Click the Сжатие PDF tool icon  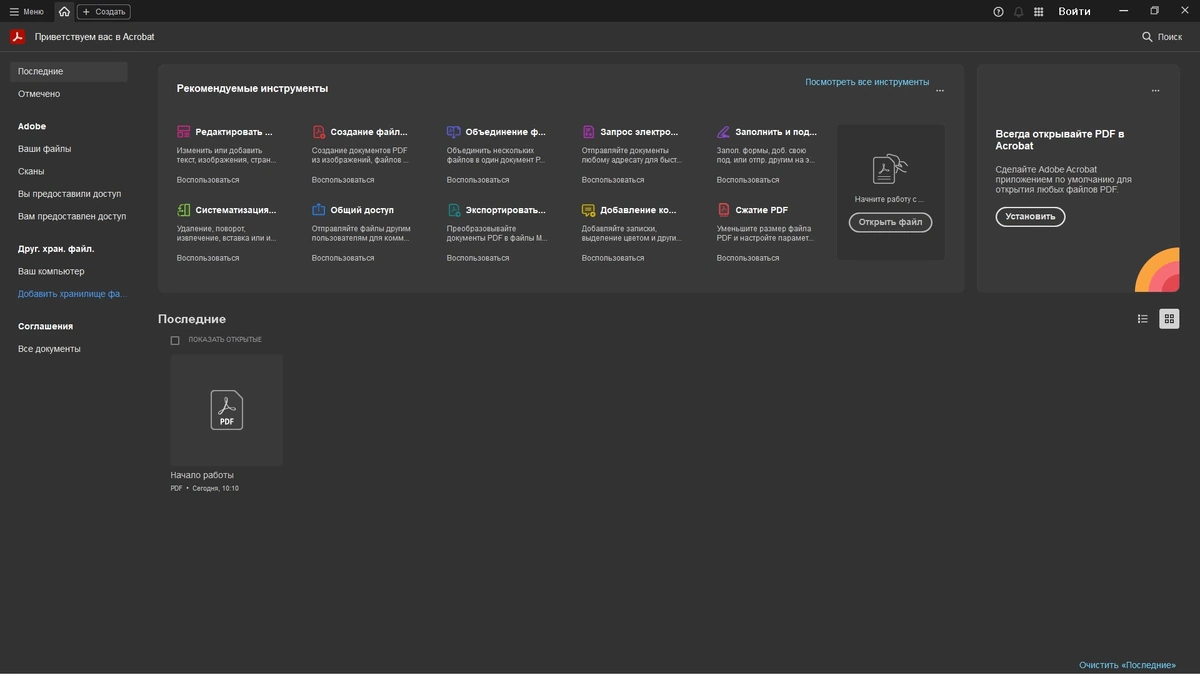click(723, 210)
